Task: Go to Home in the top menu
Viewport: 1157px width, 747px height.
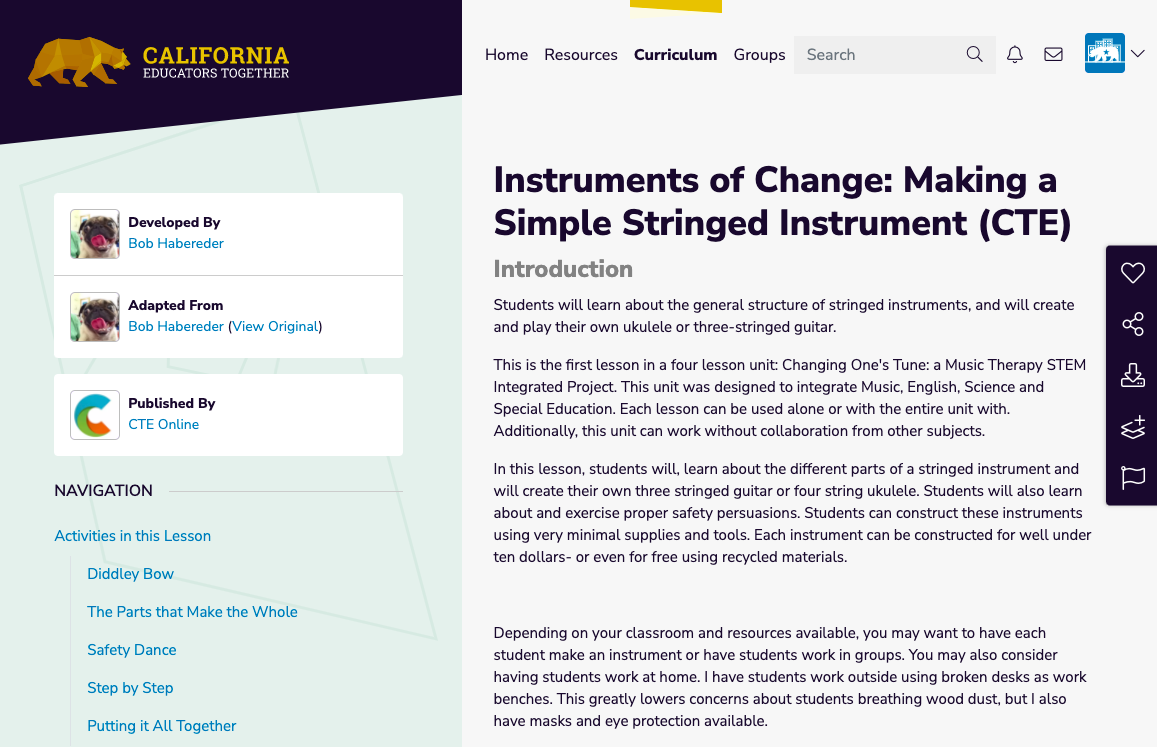Action: (506, 55)
